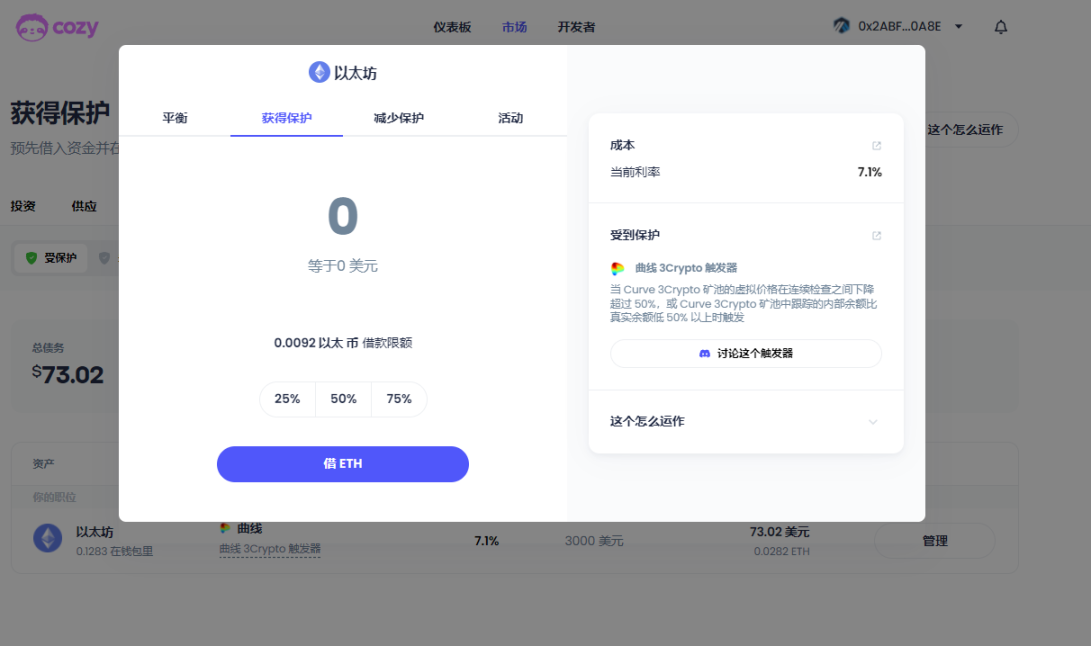Image resolution: width=1091 pixels, height=646 pixels.
Task: Click Ethereum coin icon in asset row
Action: pyautogui.click(x=48, y=538)
